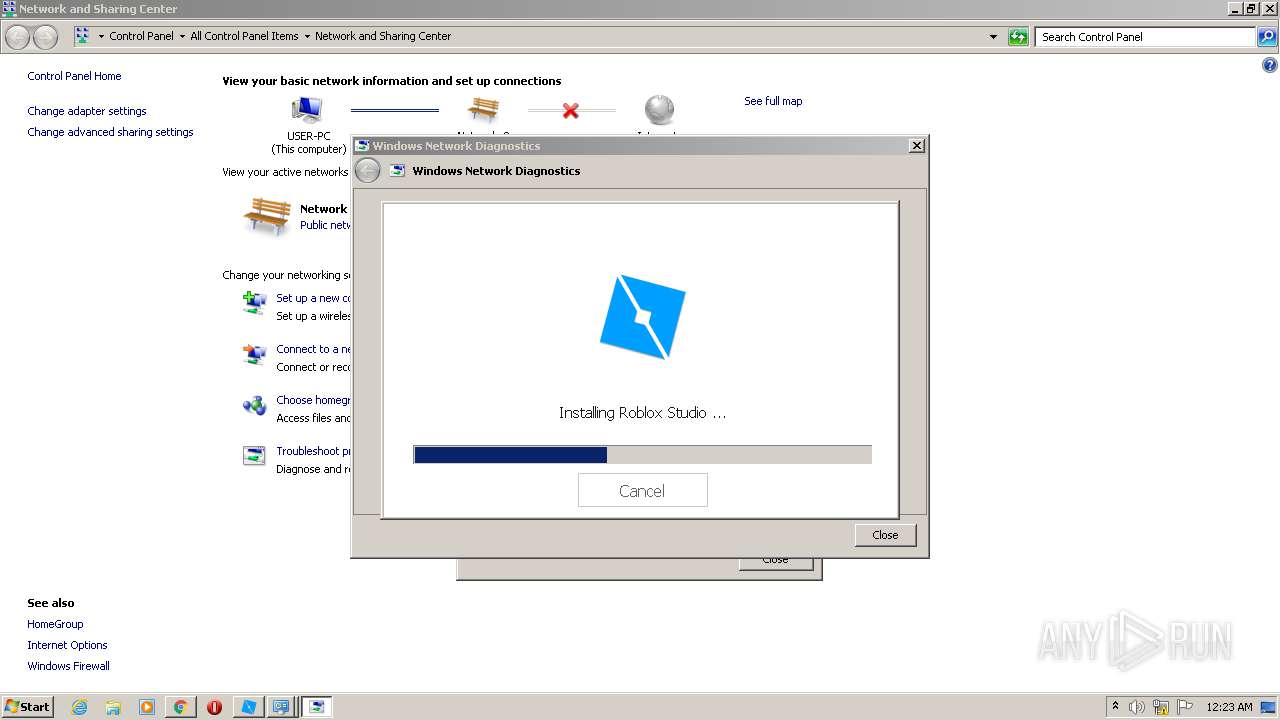Image resolution: width=1280 pixels, height=720 pixels.
Task: Click the Network Diagnostics header icon
Action: point(397,171)
